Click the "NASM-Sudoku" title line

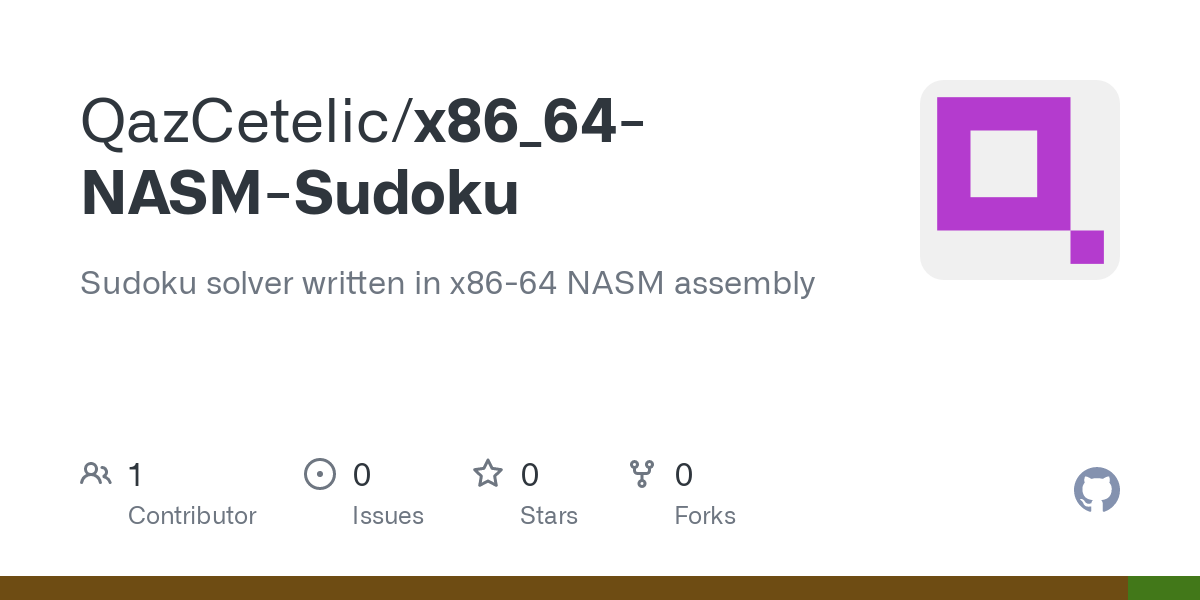[x=300, y=192]
